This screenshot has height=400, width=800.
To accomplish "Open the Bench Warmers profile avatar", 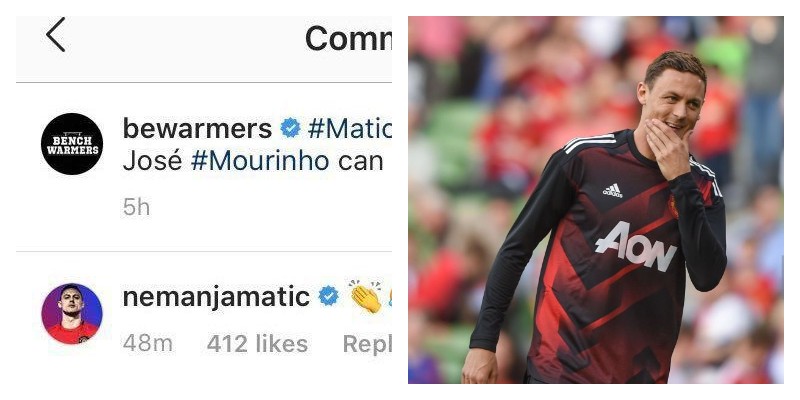I will (x=72, y=144).
